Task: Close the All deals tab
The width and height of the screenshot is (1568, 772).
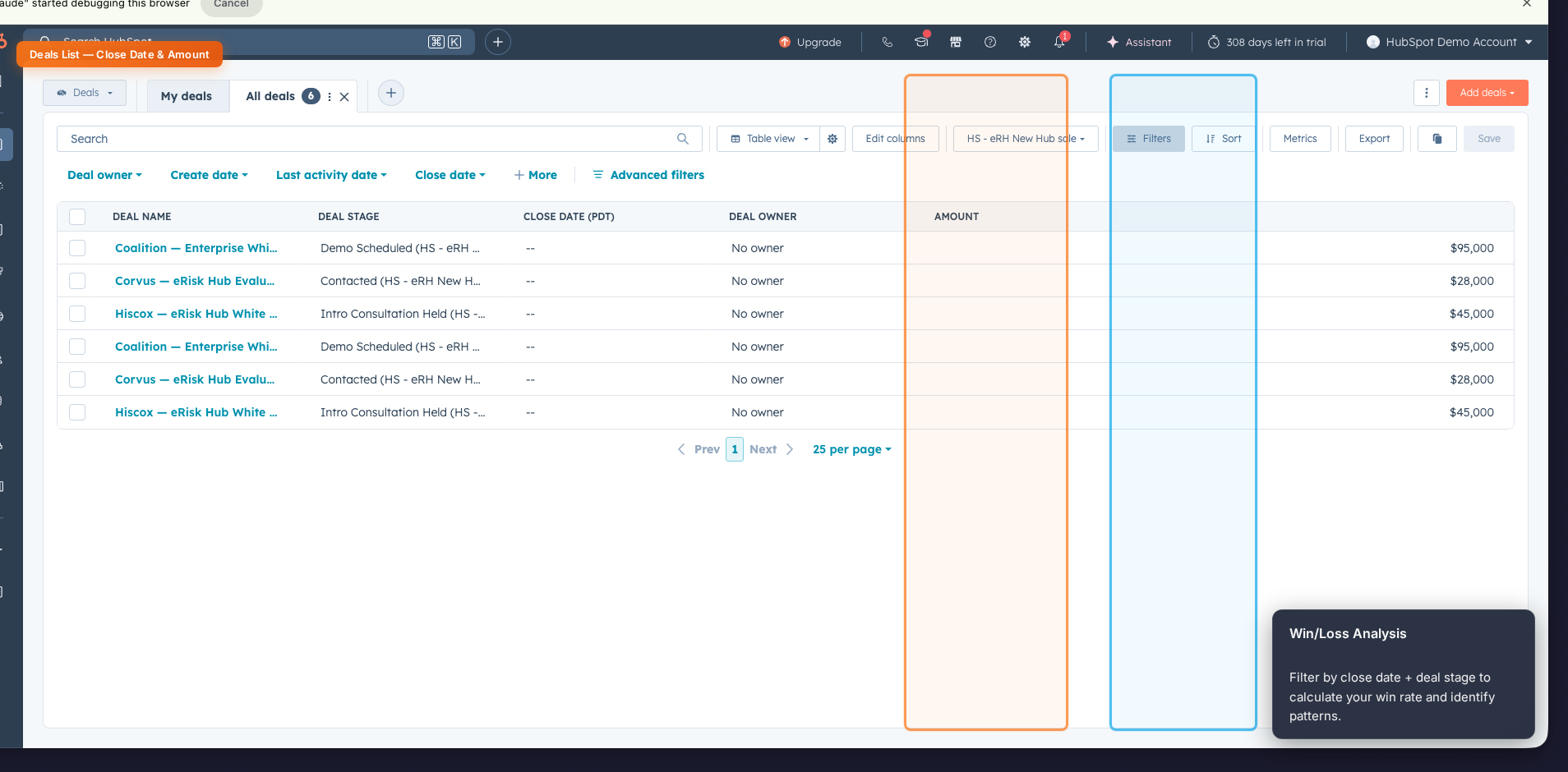Action: [344, 97]
